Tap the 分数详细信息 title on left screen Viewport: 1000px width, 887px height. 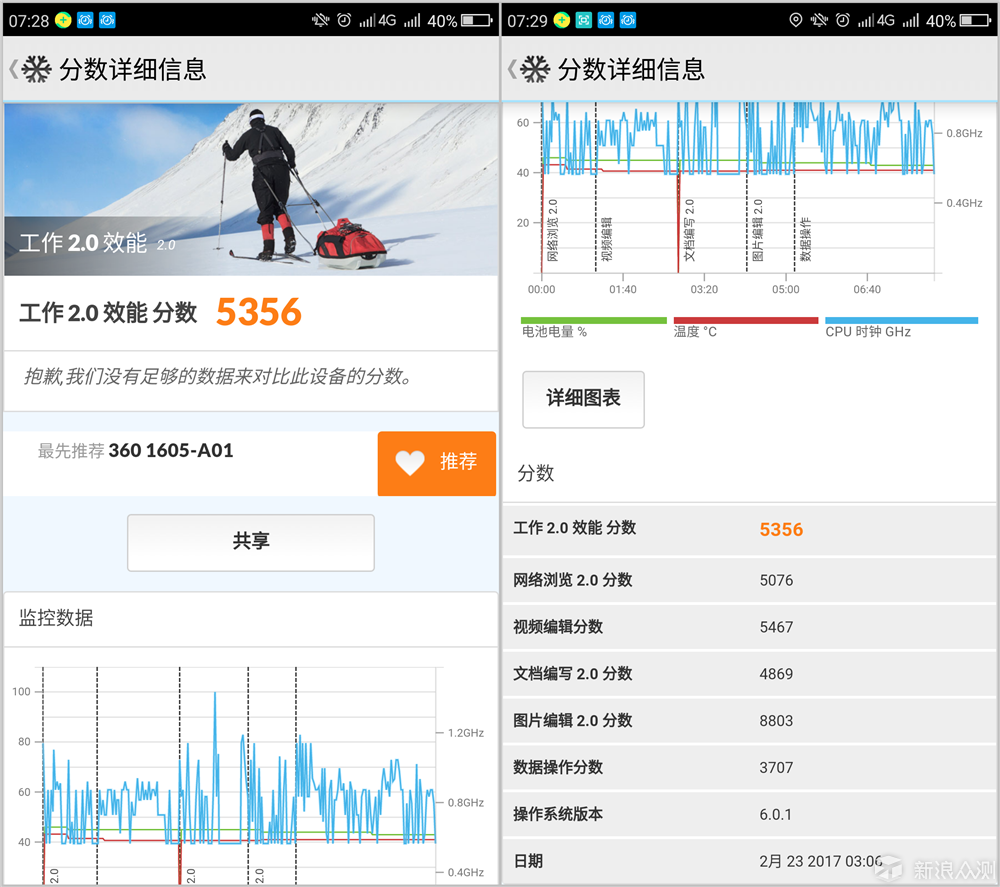[x=133, y=70]
